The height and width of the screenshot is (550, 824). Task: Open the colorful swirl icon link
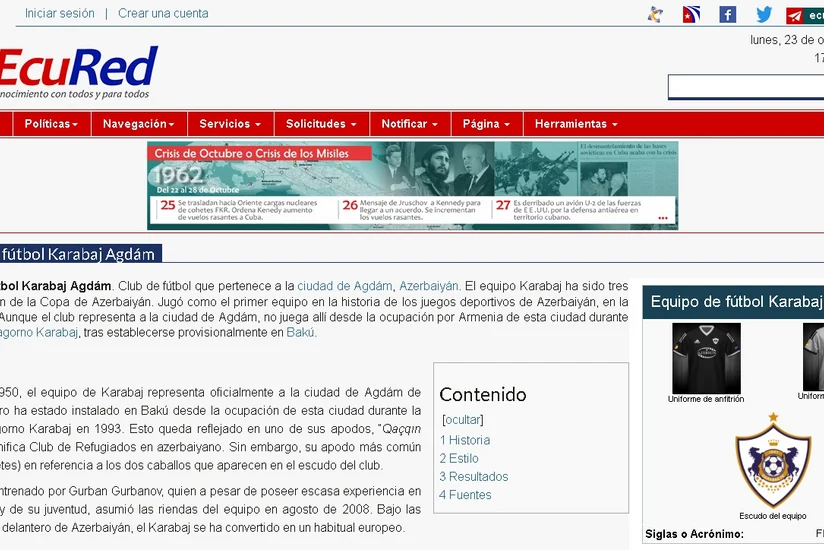[655, 14]
